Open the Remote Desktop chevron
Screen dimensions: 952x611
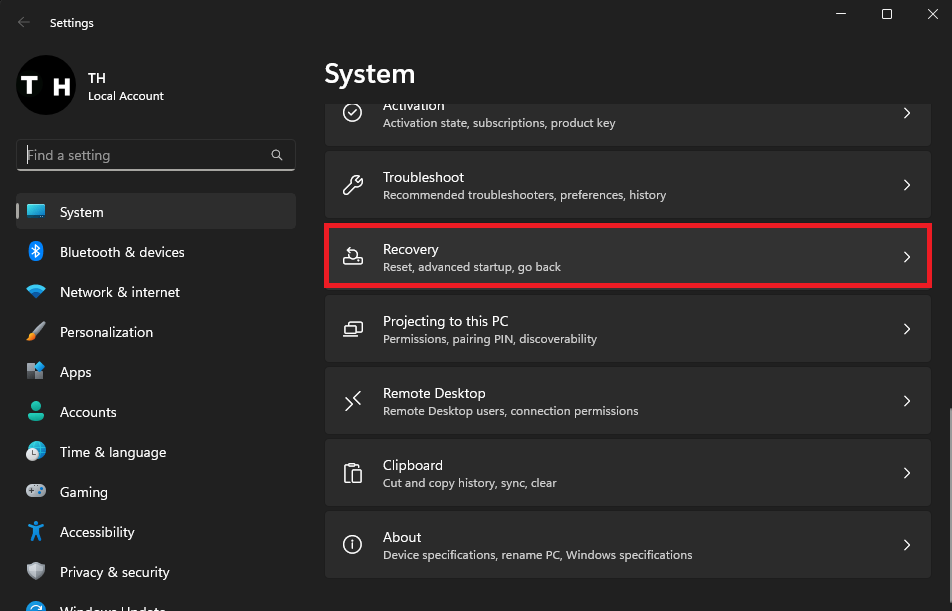(x=907, y=401)
